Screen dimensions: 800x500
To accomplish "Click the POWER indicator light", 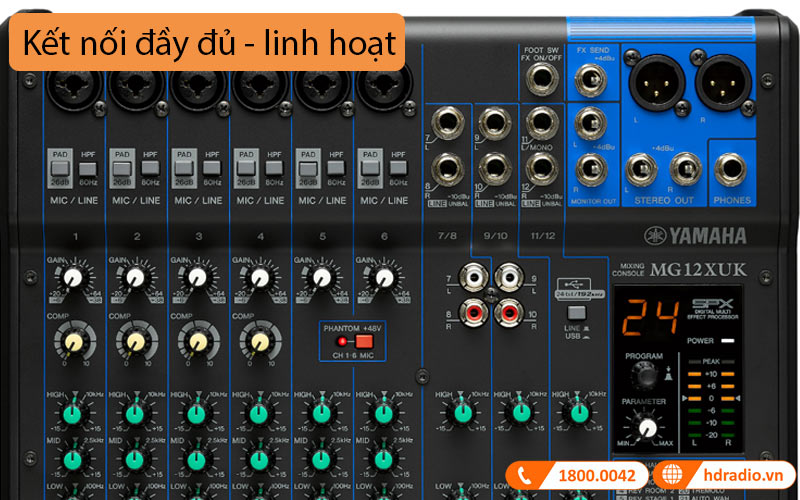I will [727, 340].
